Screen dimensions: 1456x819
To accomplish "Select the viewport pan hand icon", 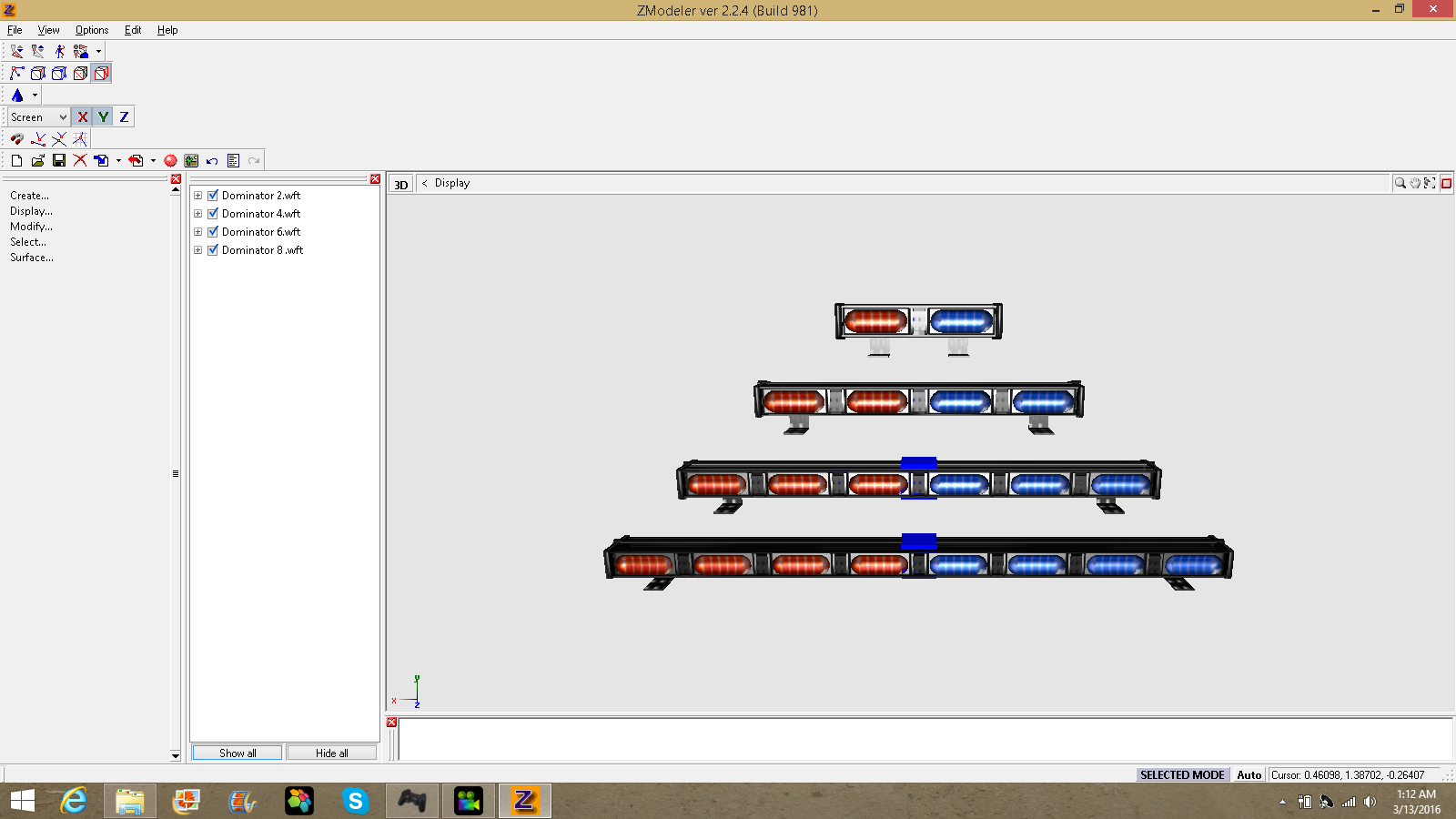I will tap(1415, 183).
